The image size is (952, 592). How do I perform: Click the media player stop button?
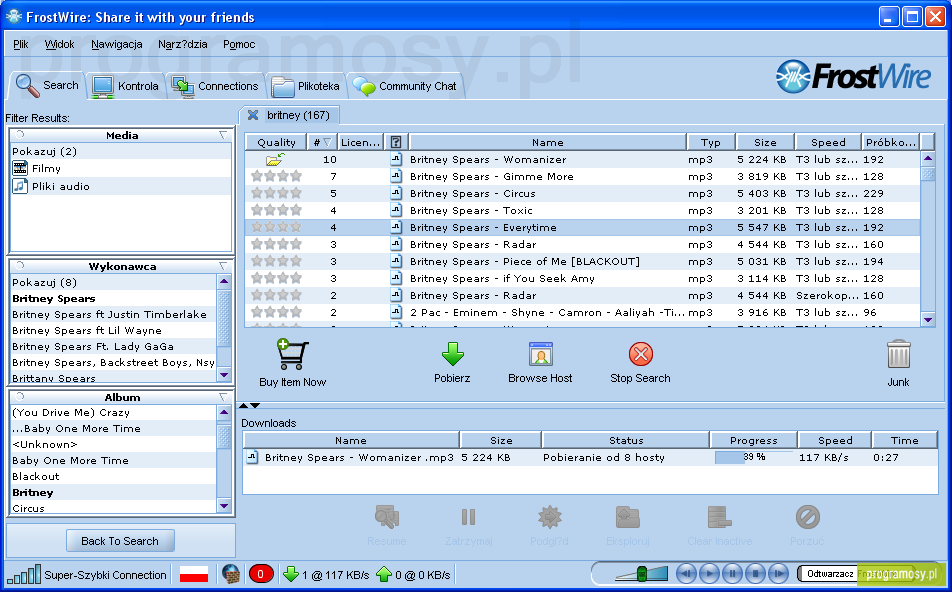755,573
